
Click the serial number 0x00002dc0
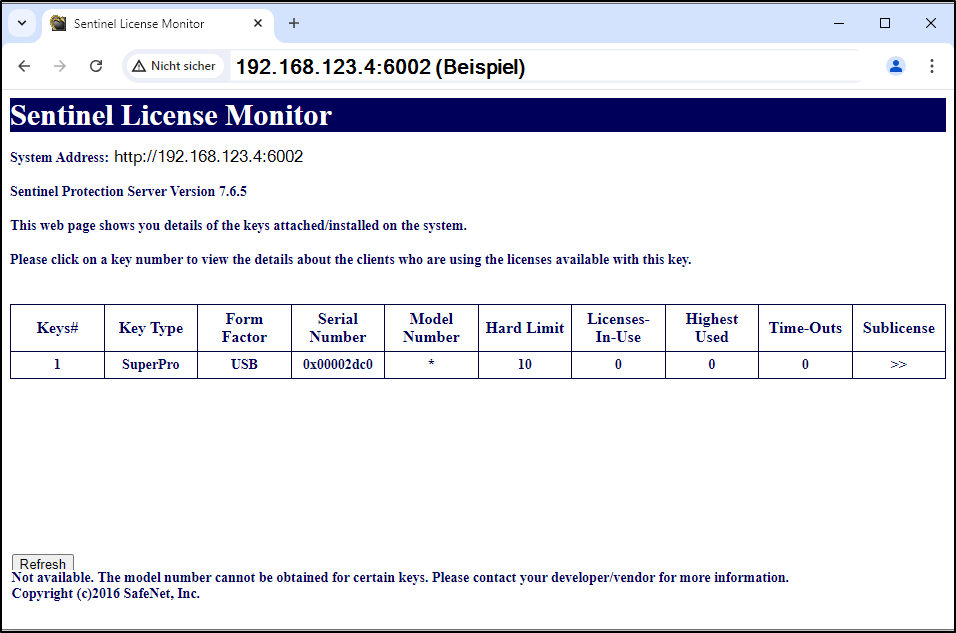coord(338,365)
